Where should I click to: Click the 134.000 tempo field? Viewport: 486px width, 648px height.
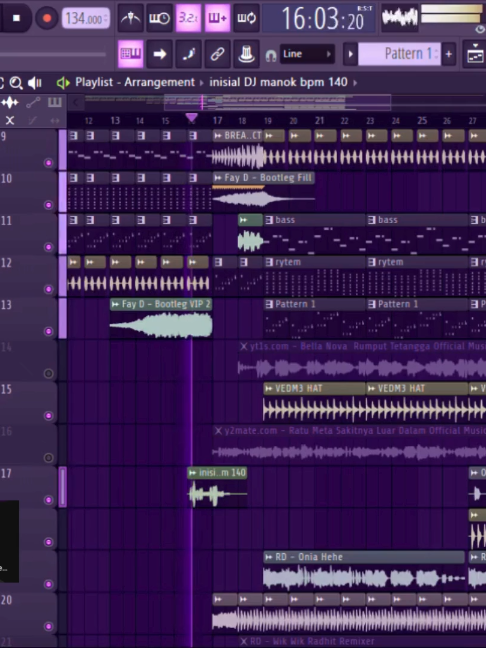point(86,19)
